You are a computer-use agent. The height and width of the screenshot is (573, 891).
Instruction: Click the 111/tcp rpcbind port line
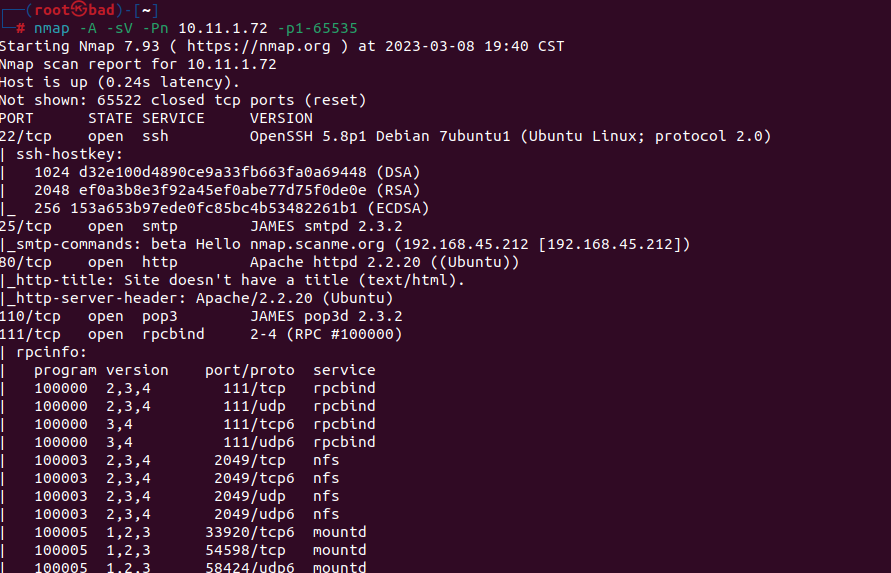(201, 334)
